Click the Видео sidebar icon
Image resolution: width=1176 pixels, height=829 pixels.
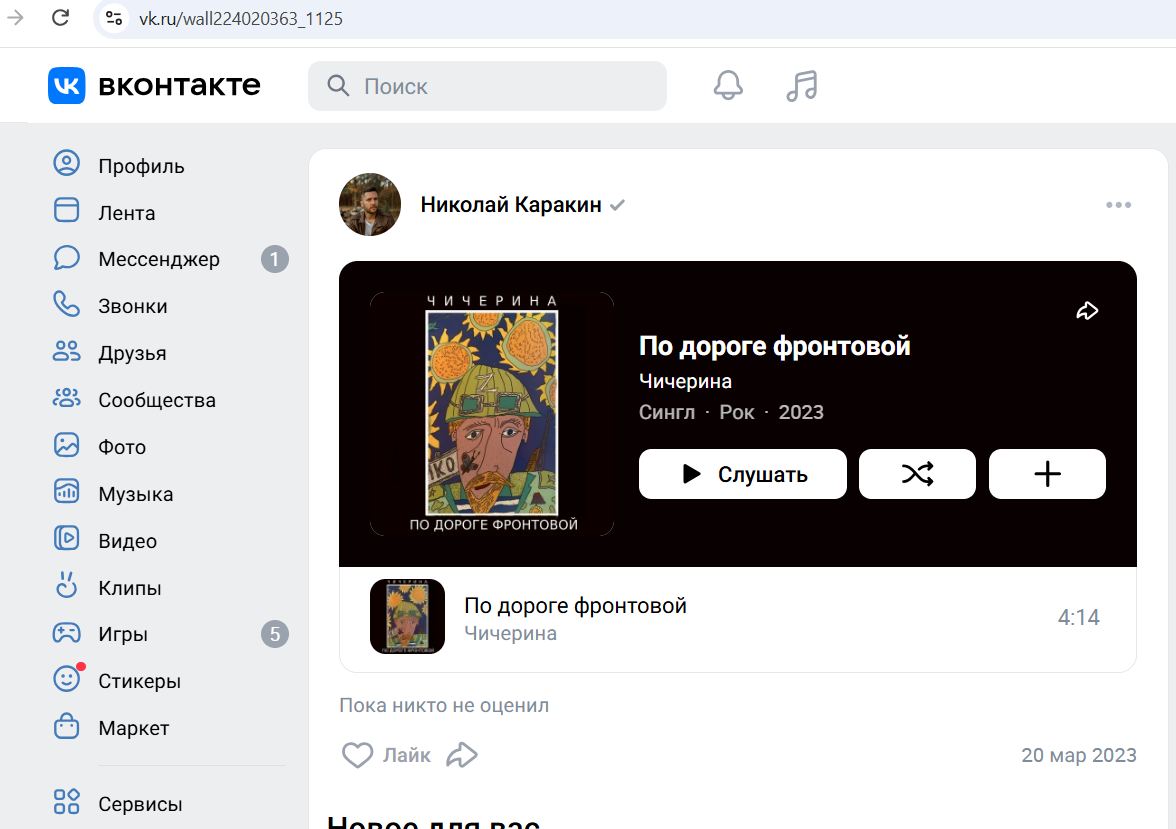tap(66, 539)
